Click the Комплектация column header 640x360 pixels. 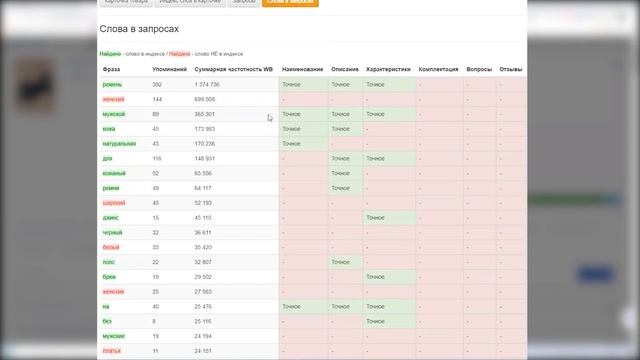(x=438, y=69)
